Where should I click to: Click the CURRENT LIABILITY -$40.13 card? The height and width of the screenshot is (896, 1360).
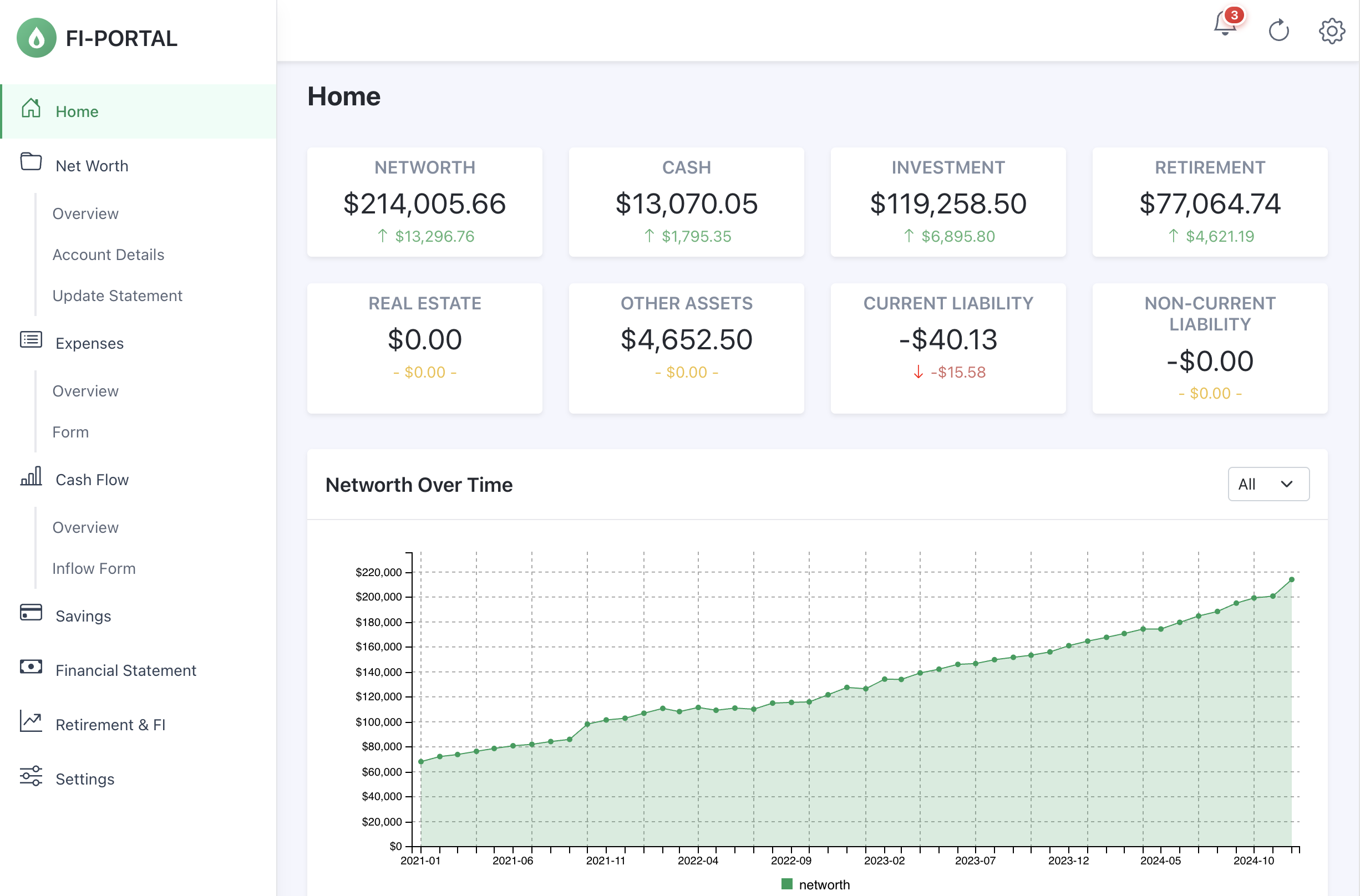coord(948,349)
